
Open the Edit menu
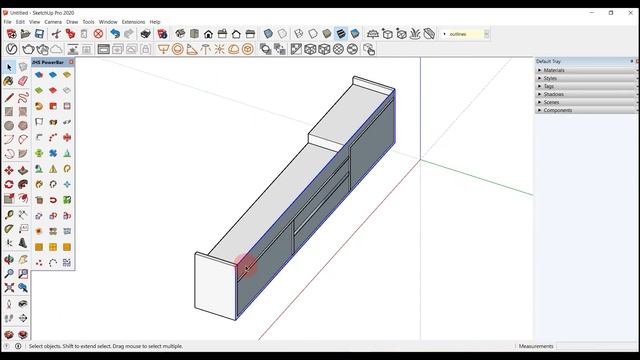20,22
